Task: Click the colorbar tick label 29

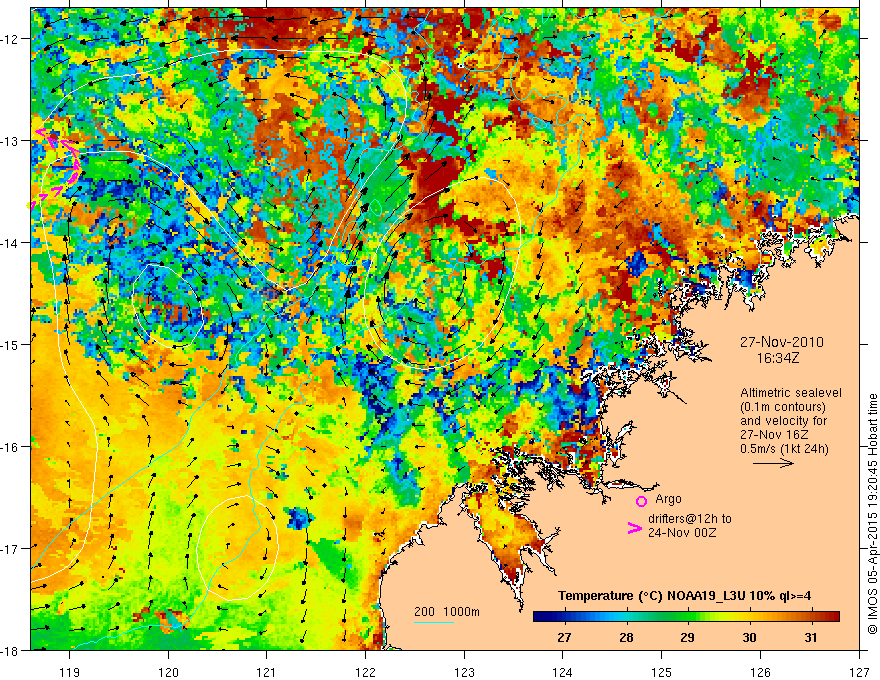Action: (x=687, y=638)
